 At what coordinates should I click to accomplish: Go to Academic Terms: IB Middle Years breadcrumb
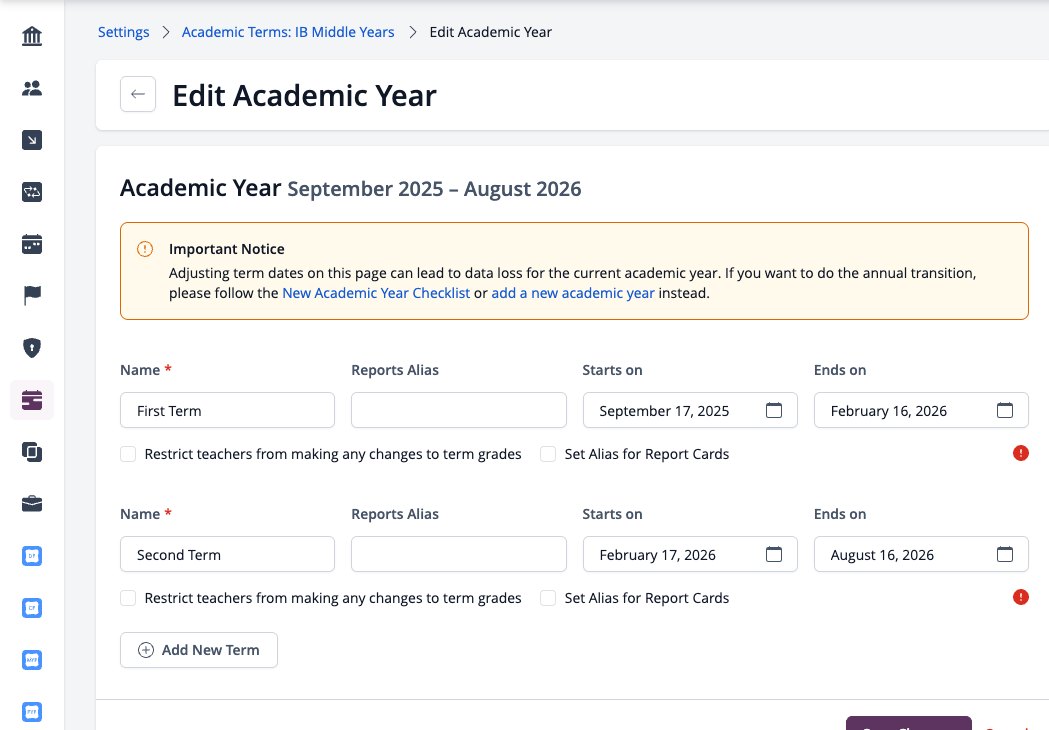coord(288,32)
